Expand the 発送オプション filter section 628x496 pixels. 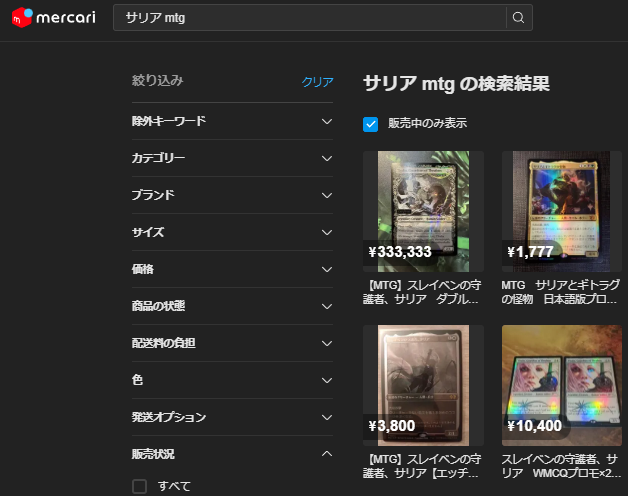[x=232, y=417]
